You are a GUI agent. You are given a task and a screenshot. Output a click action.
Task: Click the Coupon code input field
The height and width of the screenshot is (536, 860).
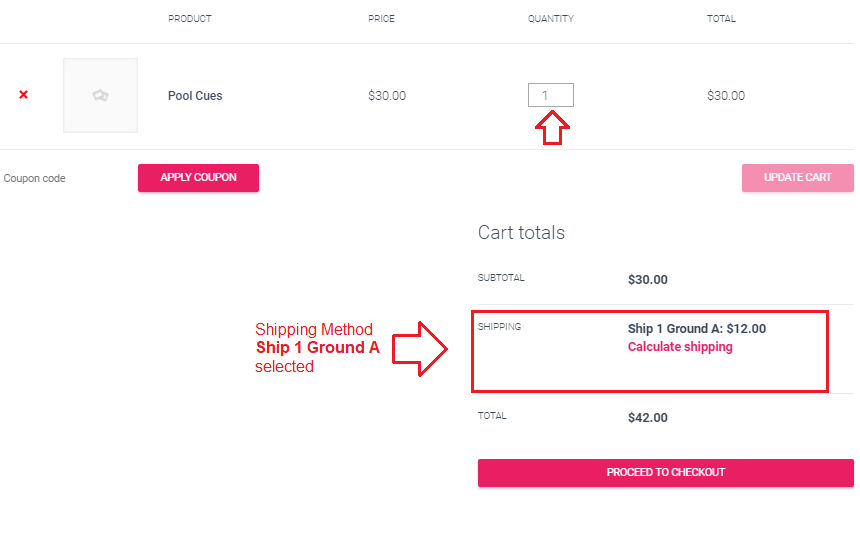[66, 178]
